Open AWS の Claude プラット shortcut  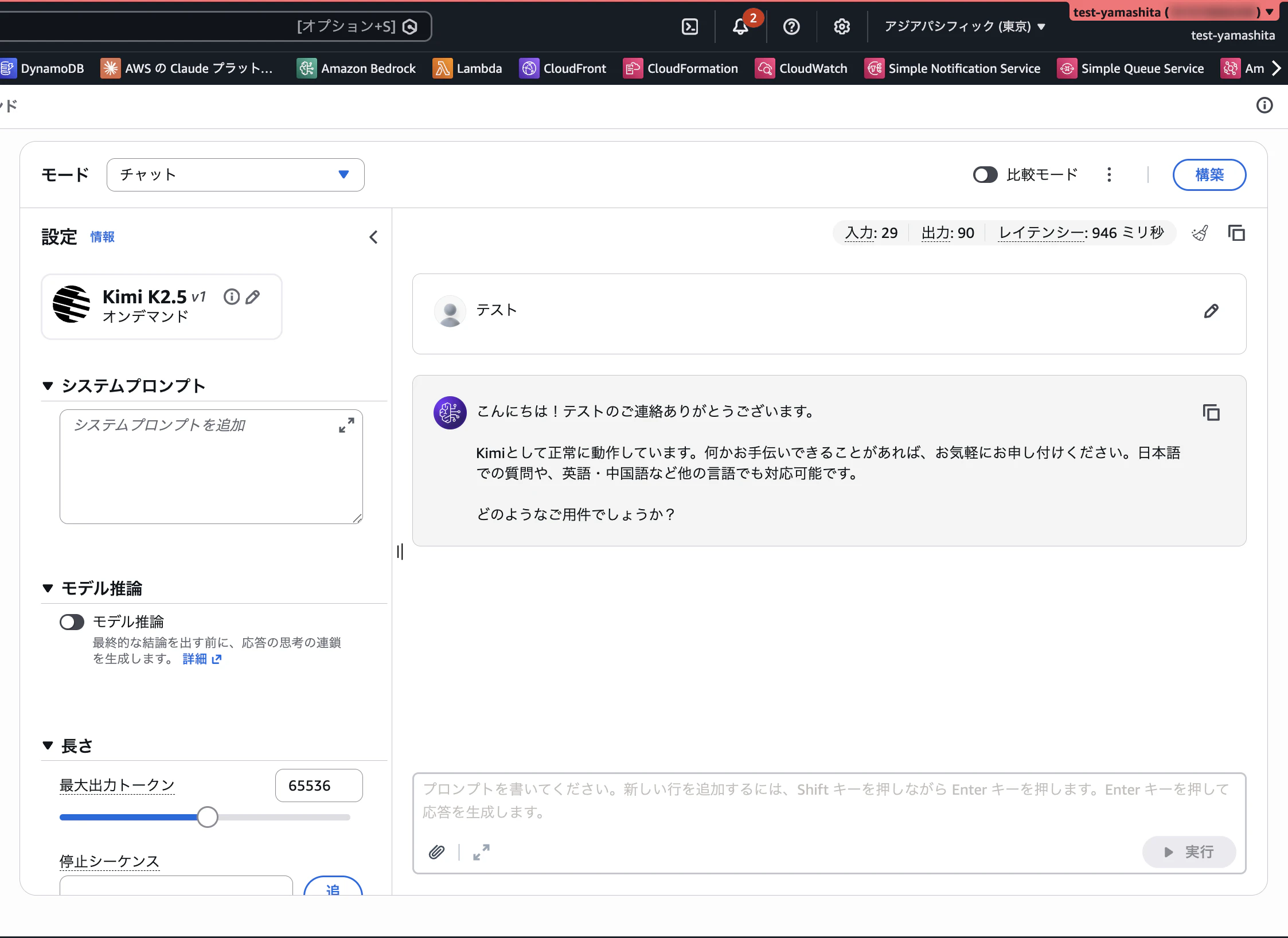tap(187, 68)
